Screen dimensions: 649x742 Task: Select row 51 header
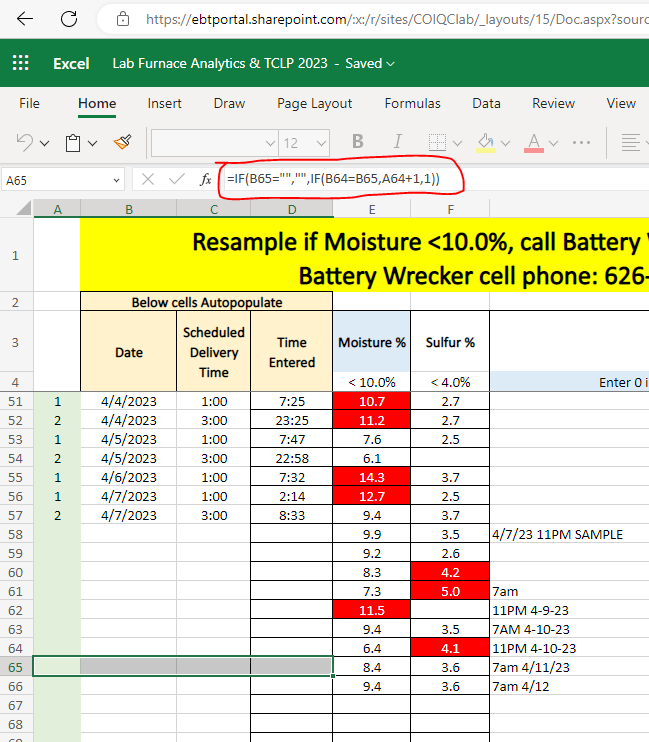pyautogui.click(x=16, y=401)
